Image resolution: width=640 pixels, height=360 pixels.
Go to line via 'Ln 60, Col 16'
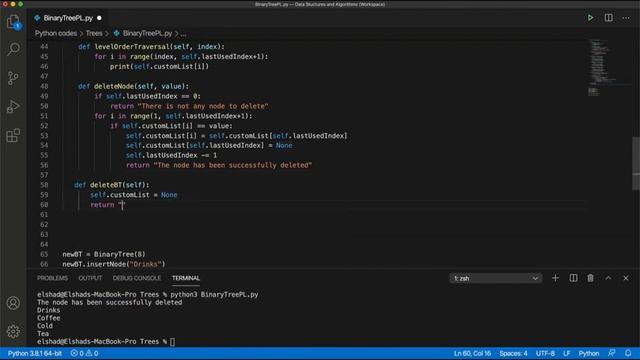[x=472, y=353]
